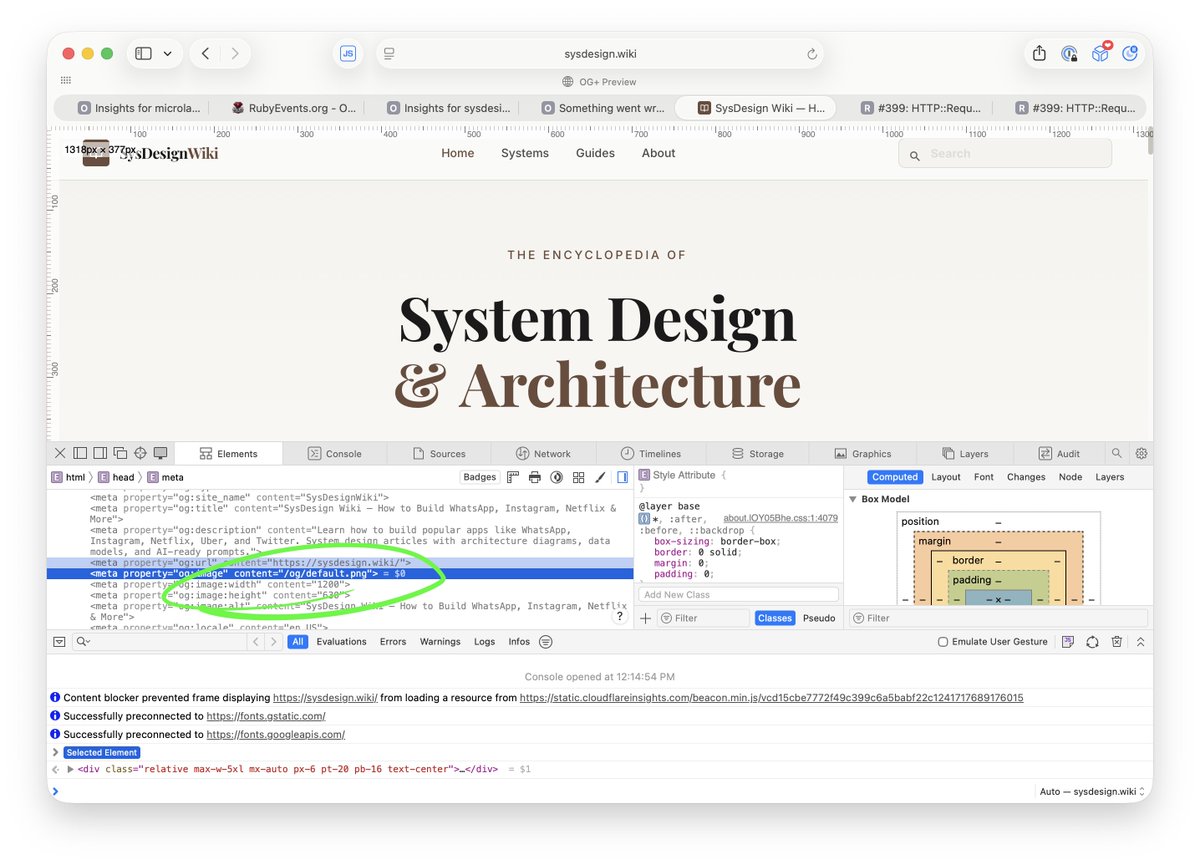Toggle the details sidebar panel icon
Image resolution: width=1200 pixels, height=865 pixels.
[623, 477]
